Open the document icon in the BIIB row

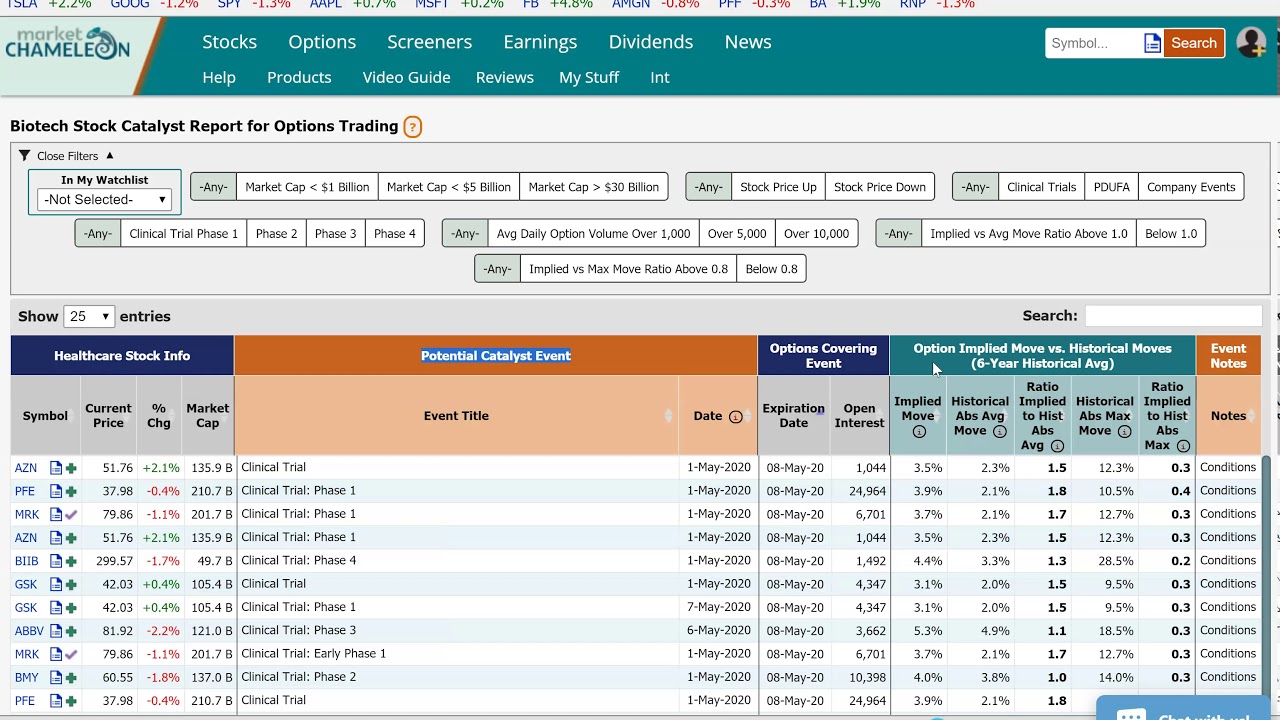(x=56, y=561)
